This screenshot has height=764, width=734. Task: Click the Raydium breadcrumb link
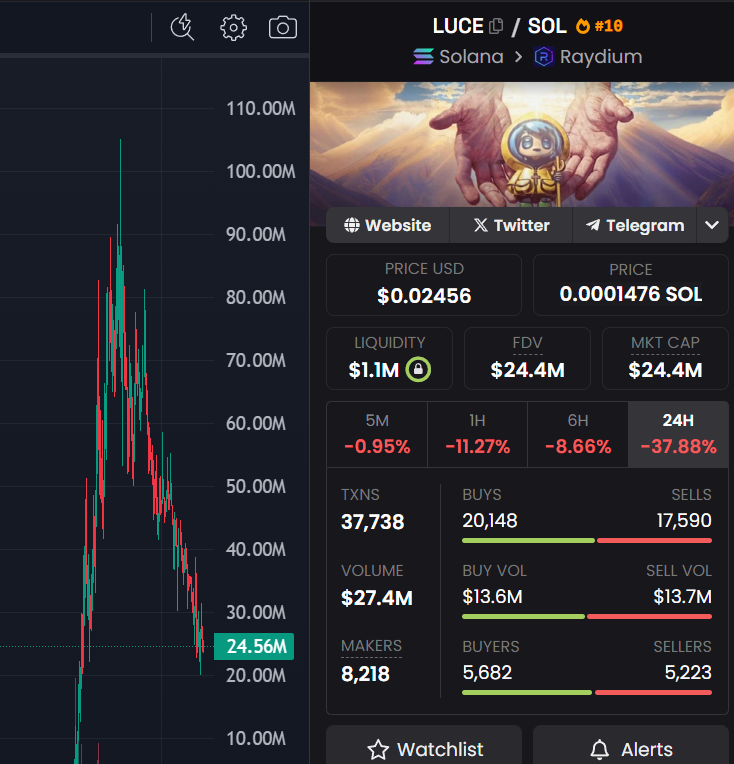(x=601, y=57)
